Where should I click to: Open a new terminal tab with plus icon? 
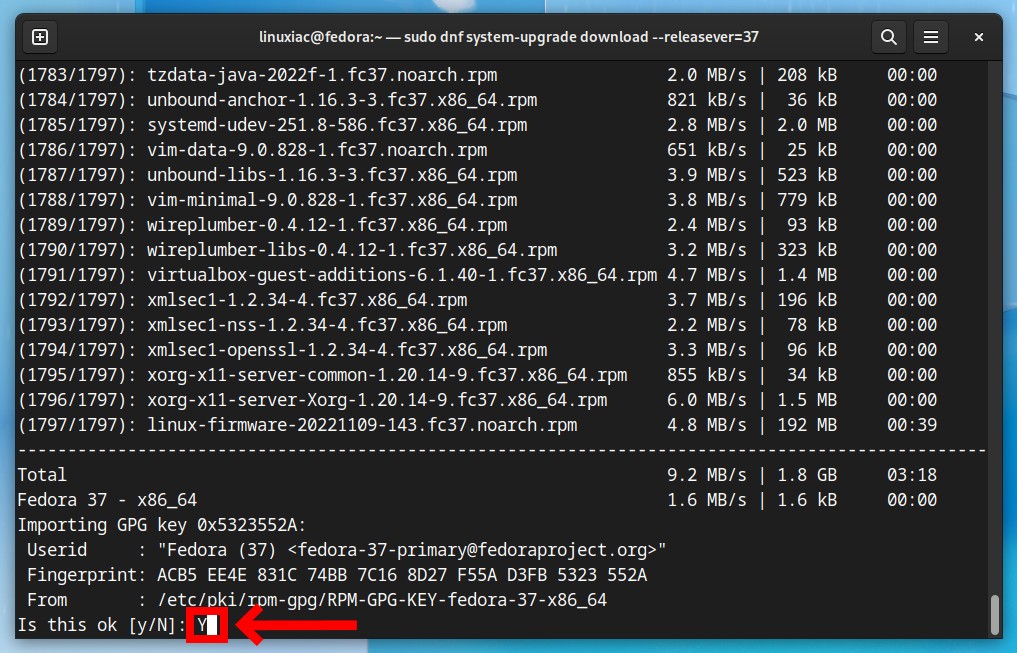pyautogui.click(x=40, y=37)
